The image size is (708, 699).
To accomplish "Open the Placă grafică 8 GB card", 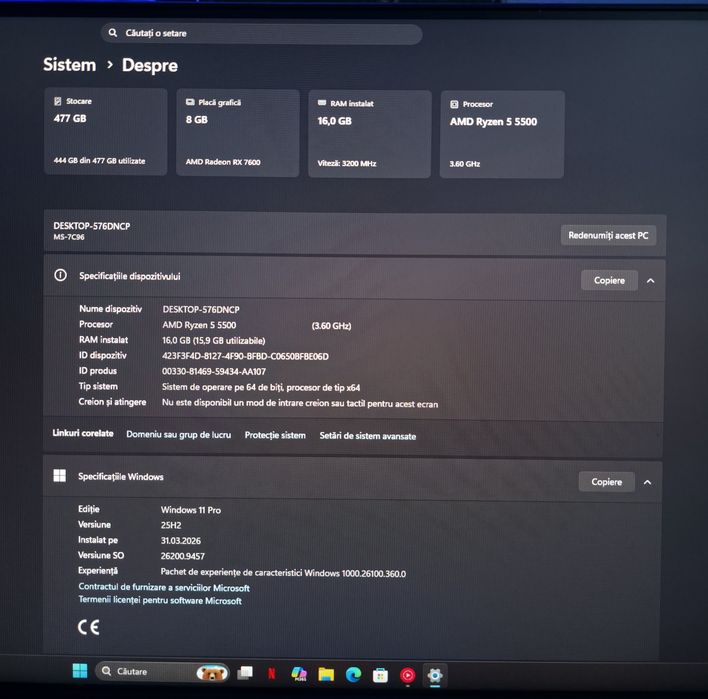I will tap(238, 133).
